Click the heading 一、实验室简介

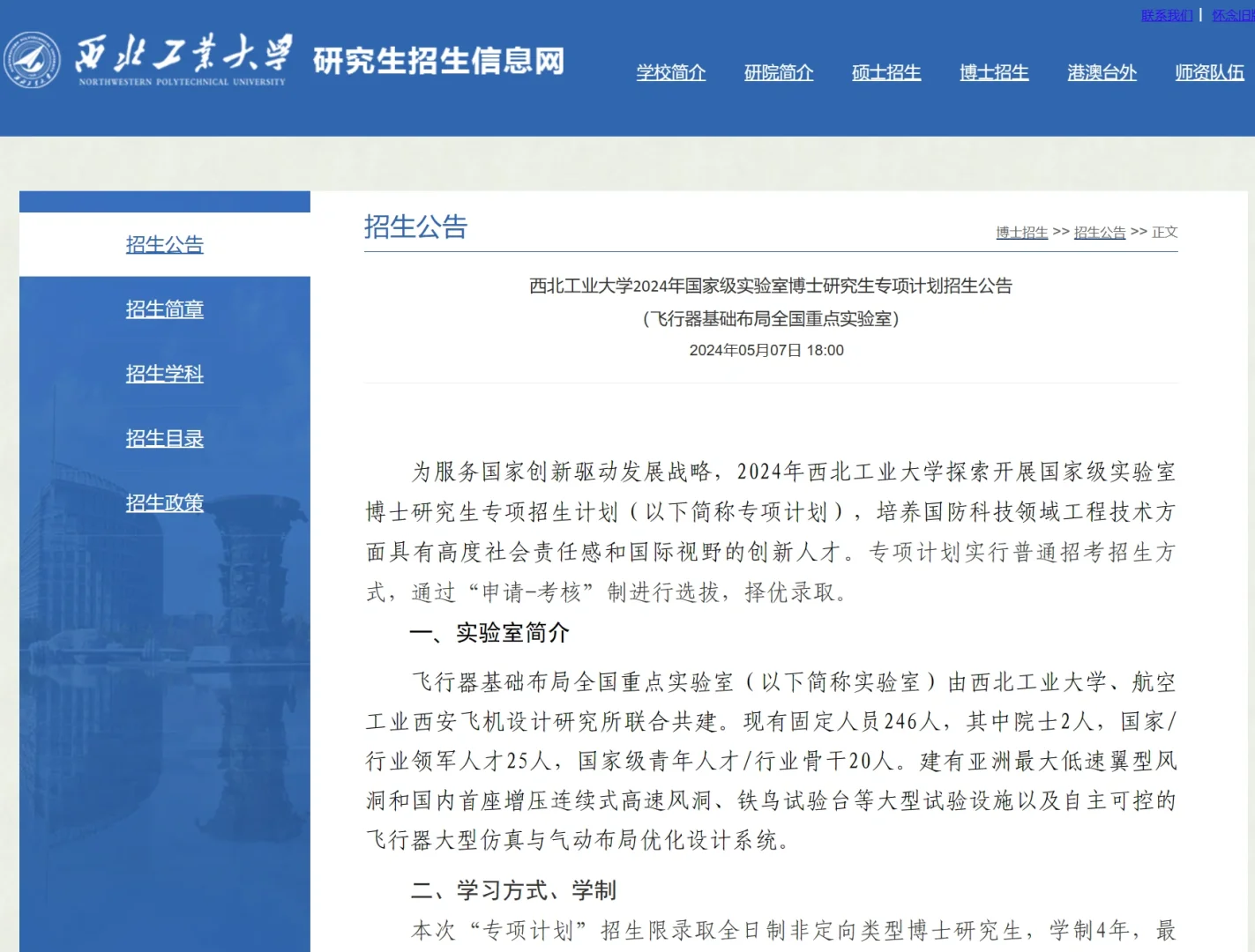point(490,632)
